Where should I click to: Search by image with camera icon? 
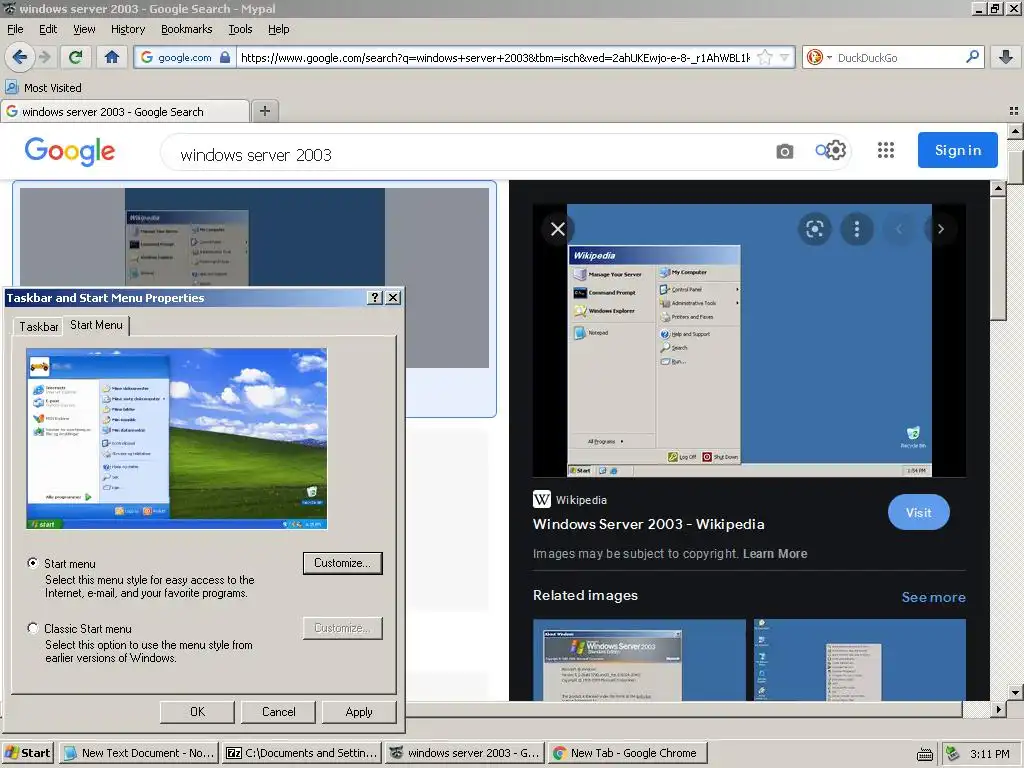(x=784, y=152)
